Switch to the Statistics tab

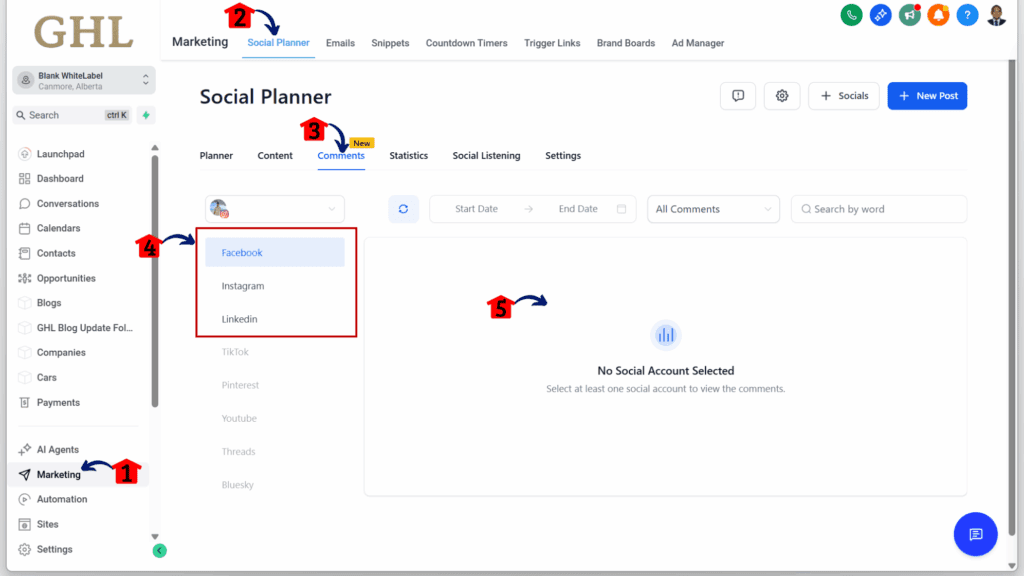coord(408,155)
